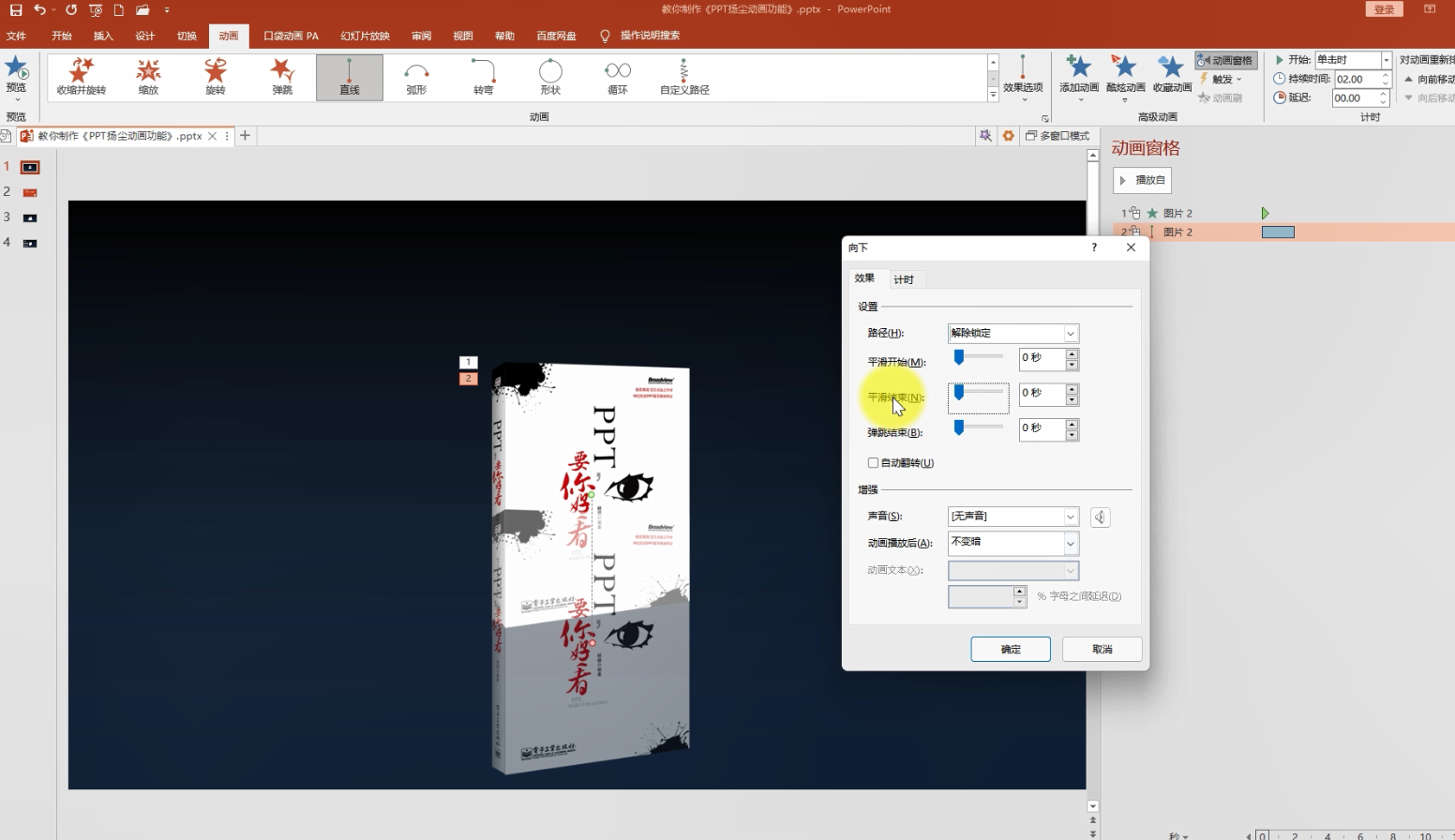The image size is (1455, 840).
Task: Open 效果选项 effect options
Action: pyautogui.click(x=1023, y=77)
